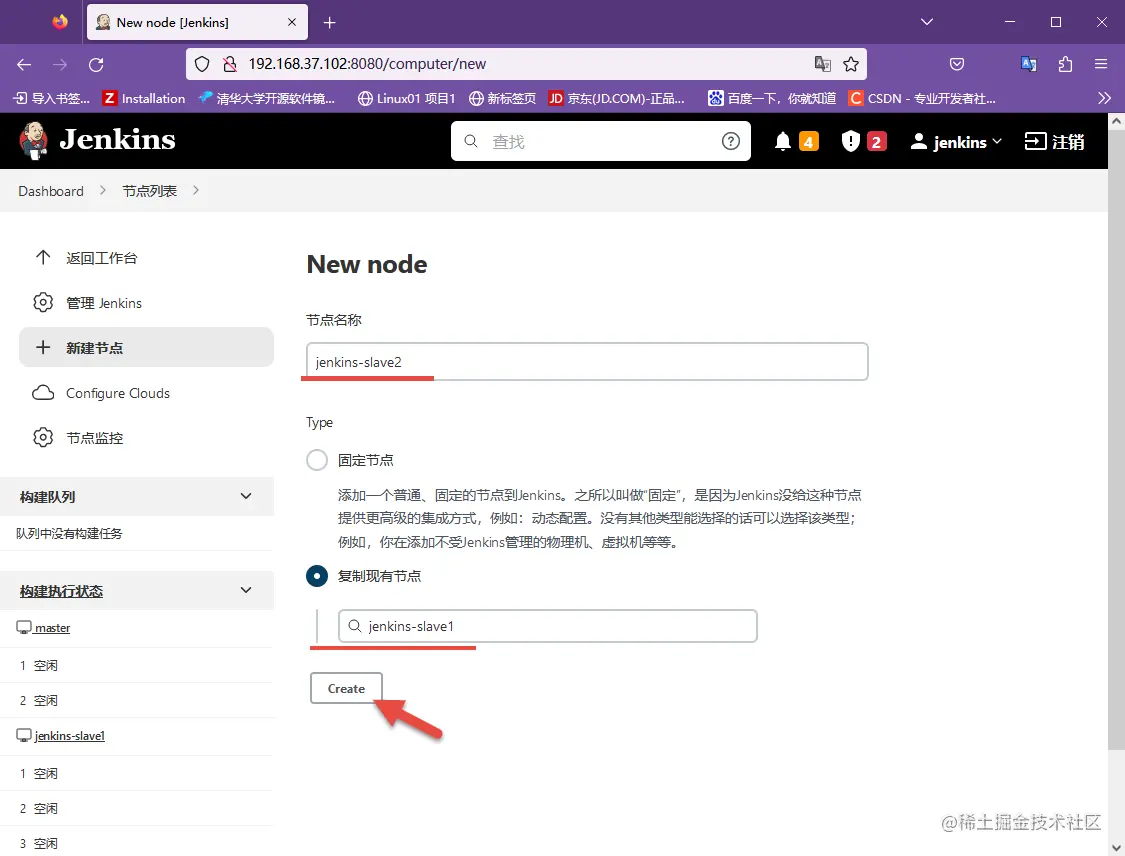The height and width of the screenshot is (856, 1125).
Task: Open the notifications bell icon
Action: tap(783, 141)
